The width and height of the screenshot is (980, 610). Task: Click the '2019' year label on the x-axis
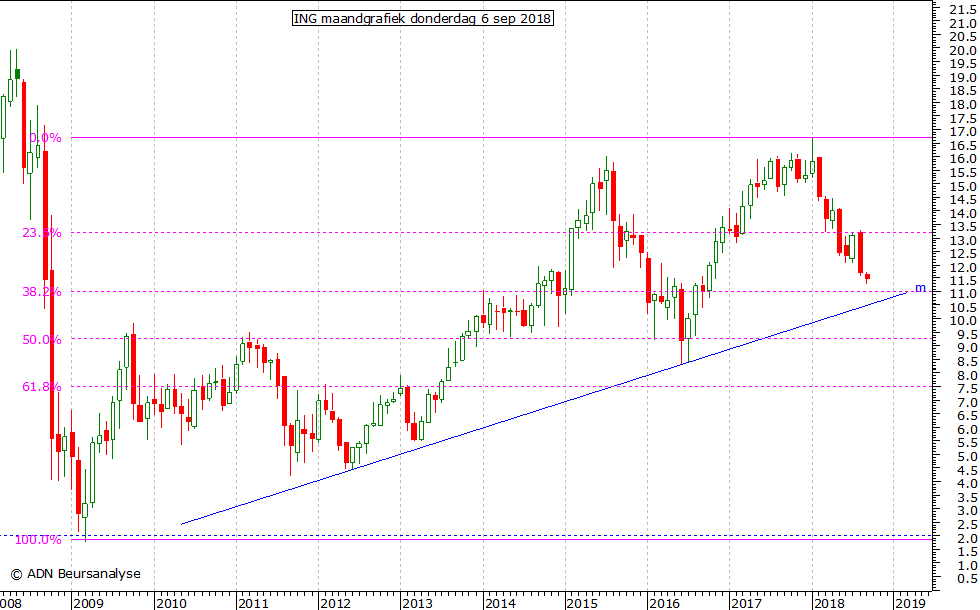[x=911, y=603]
